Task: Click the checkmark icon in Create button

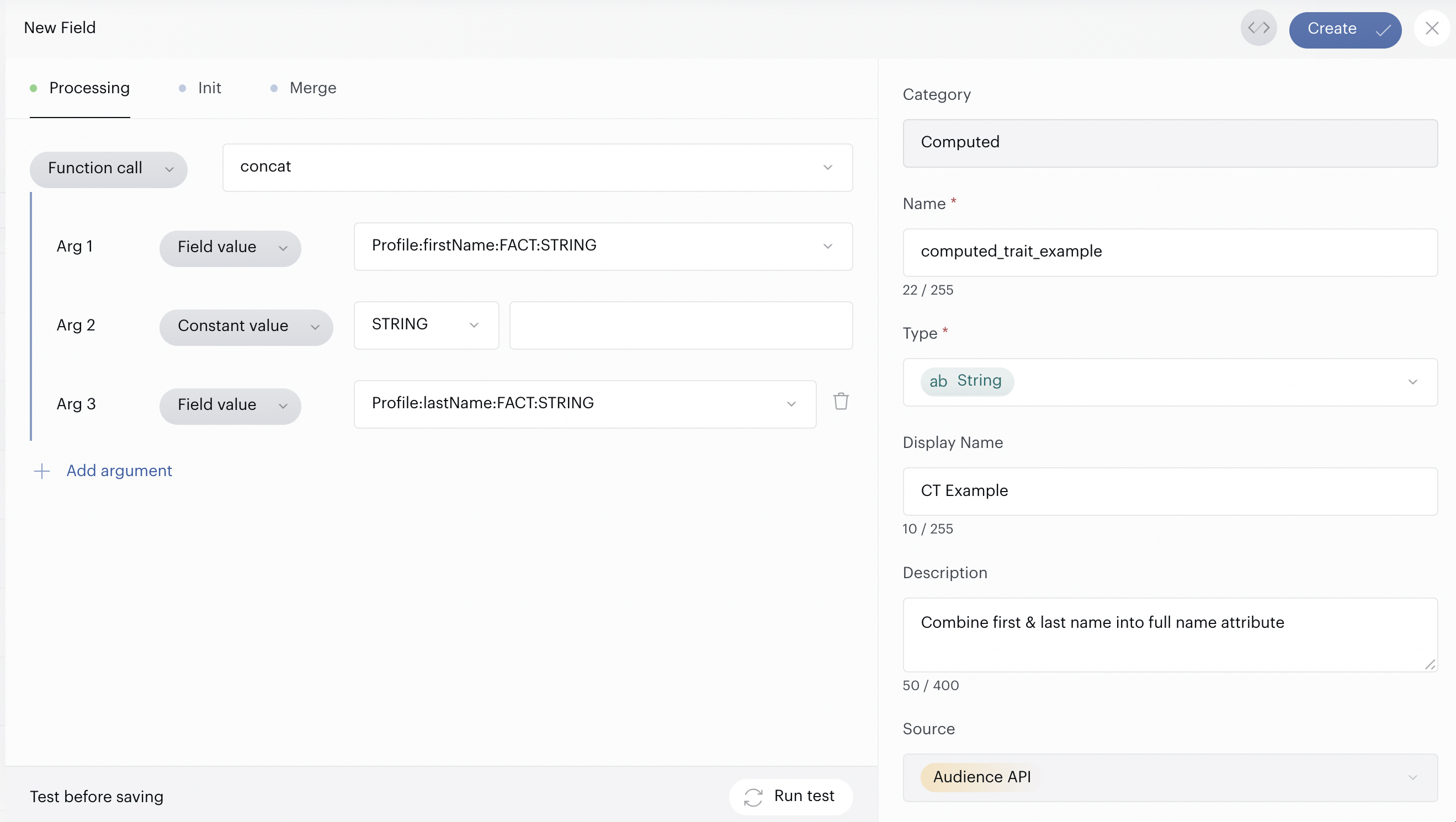Action: tap(1383, 30)
